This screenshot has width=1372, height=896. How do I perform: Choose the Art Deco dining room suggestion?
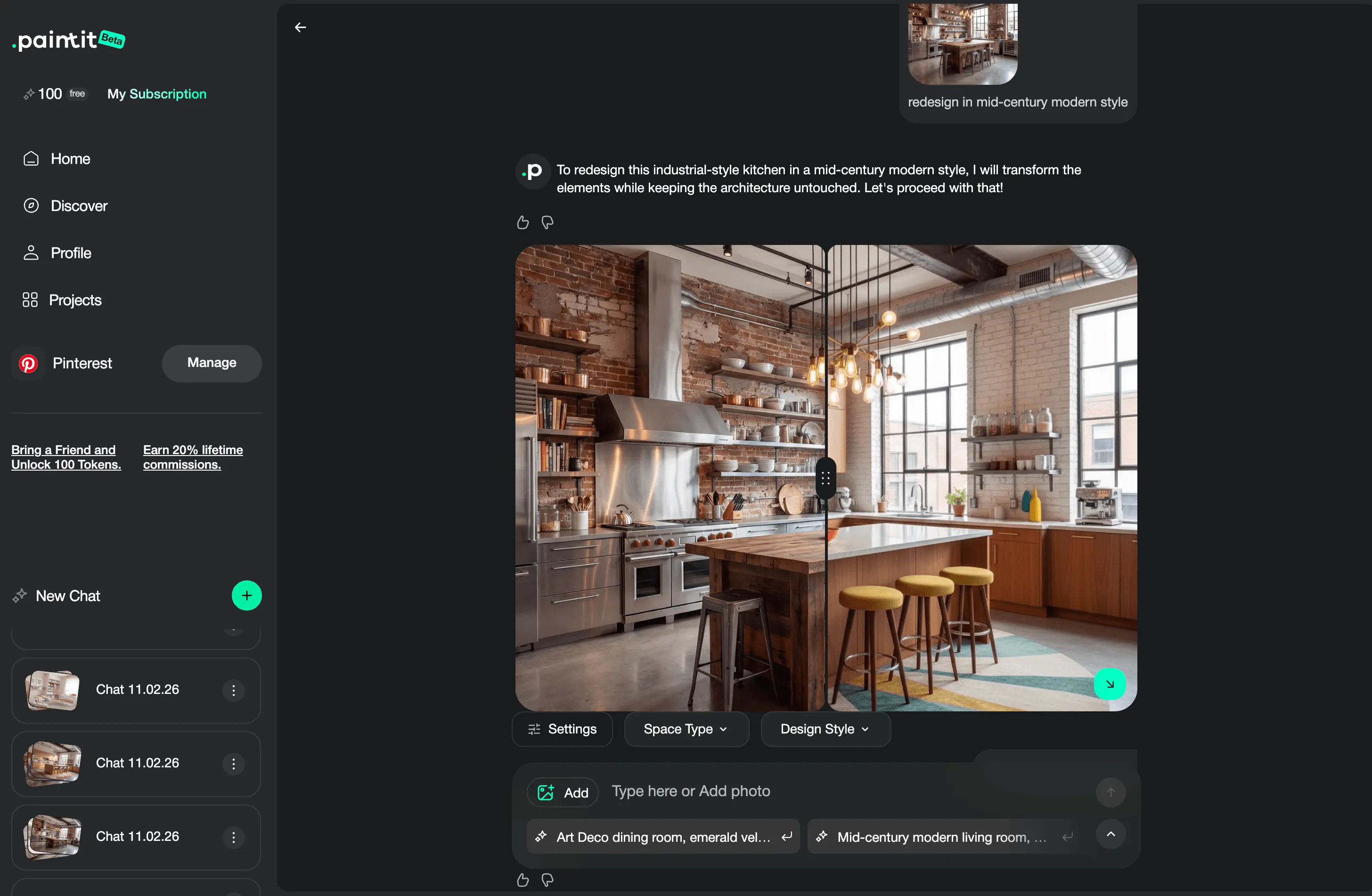(663, 837)
